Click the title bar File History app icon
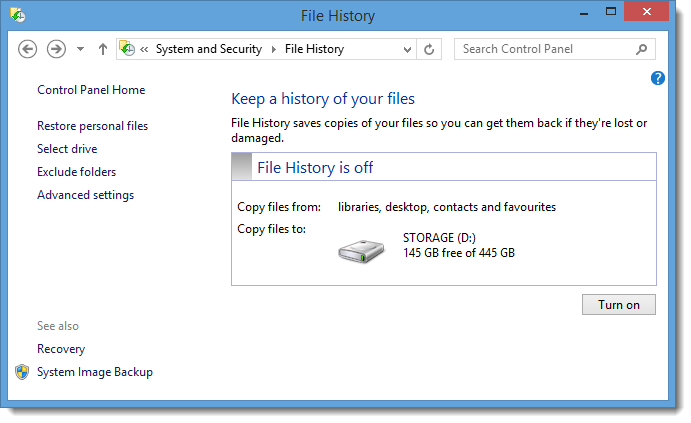 tap(18, 15)
